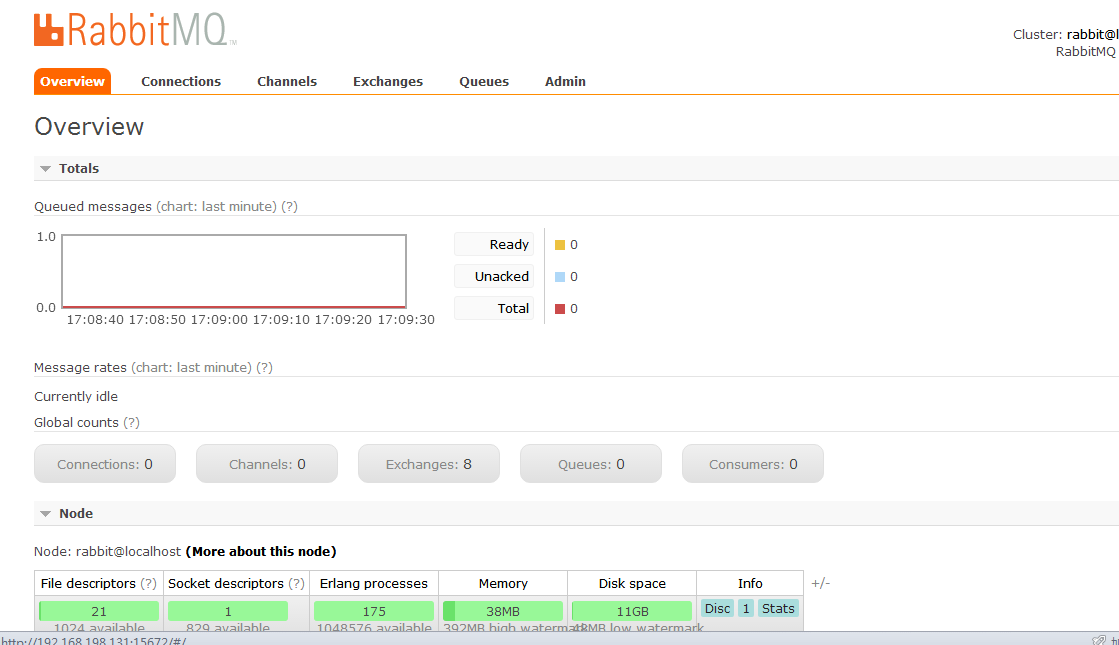The image size is (1119, 645).
Task: Click the Memory usage bar showing 38MB
Action: tap(503, 611)
